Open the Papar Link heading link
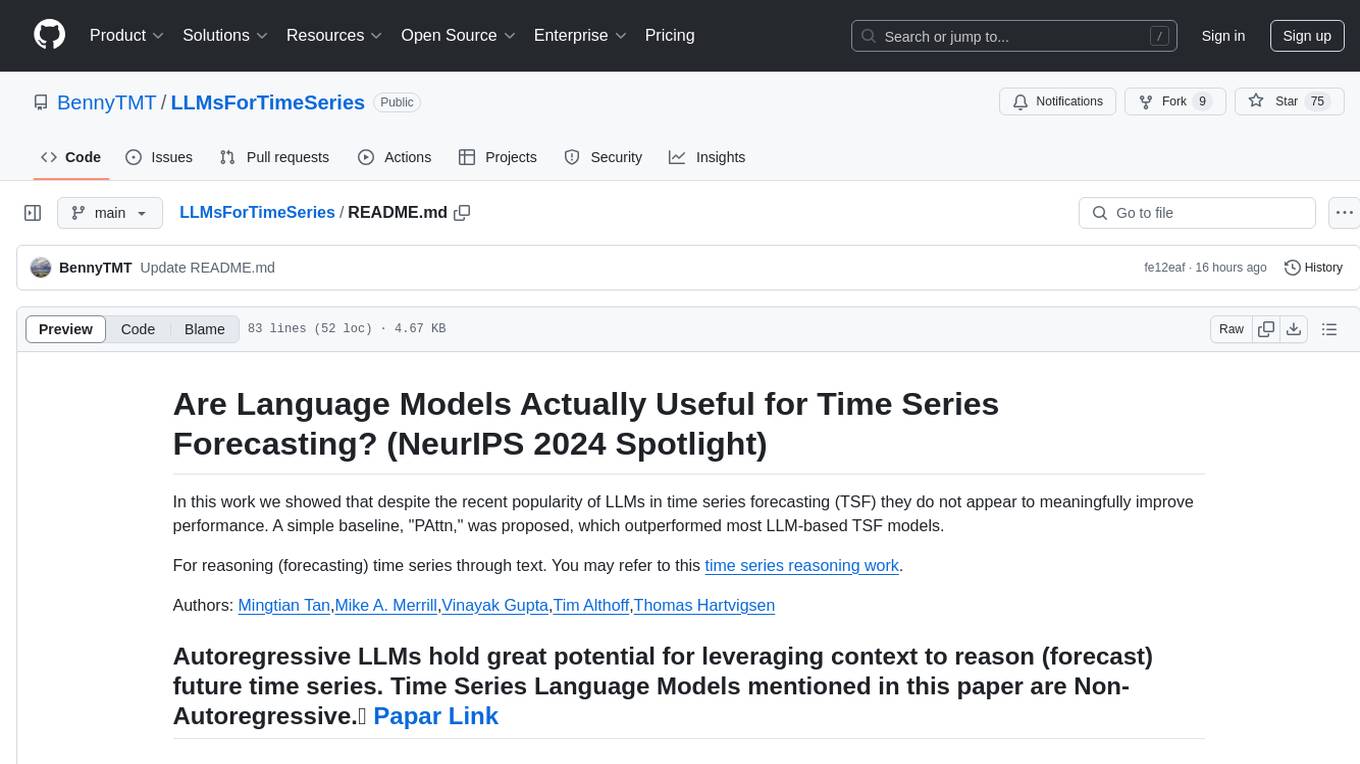Viewport: 1360px width, 764px height. pyautogui.click(x=436, y=716)
